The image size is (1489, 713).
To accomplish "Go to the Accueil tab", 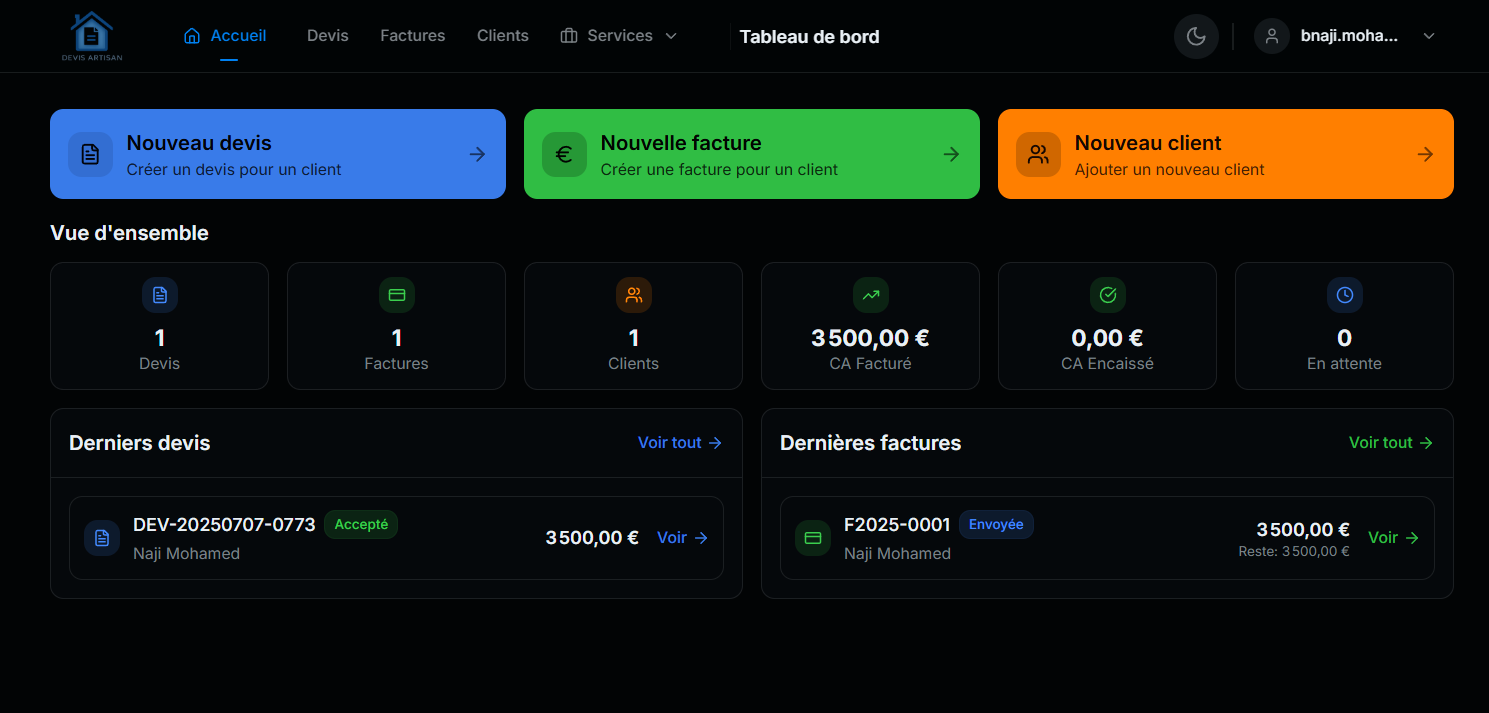I will (x=226, y=36).
